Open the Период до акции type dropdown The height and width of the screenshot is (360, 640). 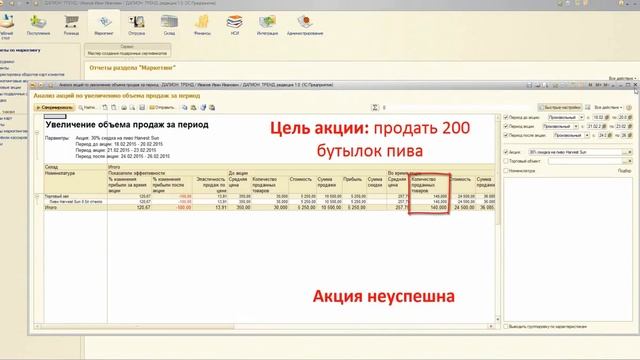tap(582, 117)
